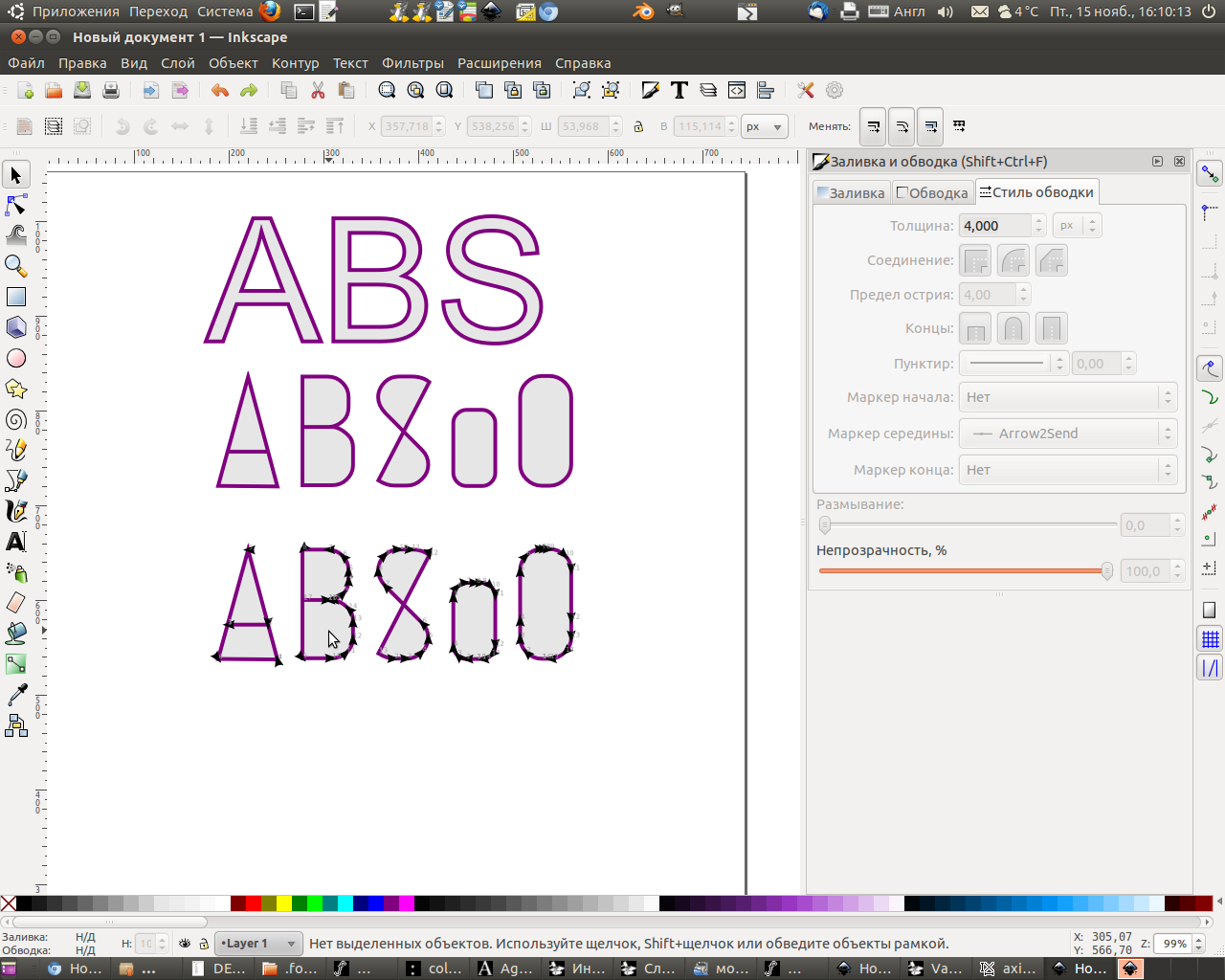Select the Ellipse tool
1225x980 pixels.
(x=16, y=358)
